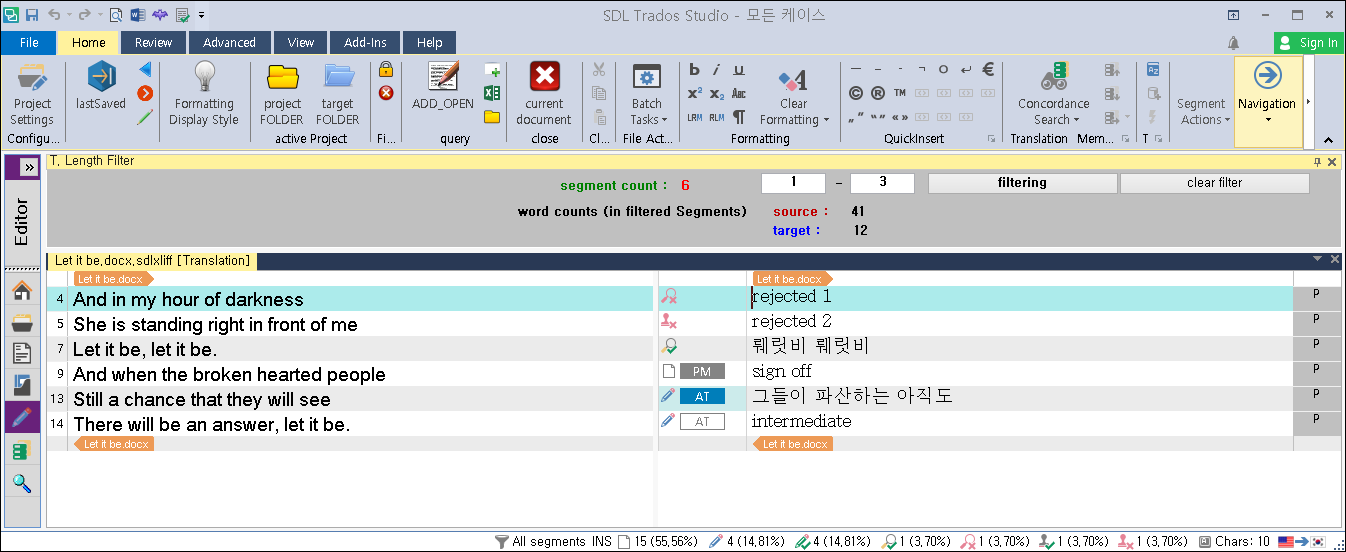Toggle superscript formatting

pyautogui.click(x=695, y=93)
